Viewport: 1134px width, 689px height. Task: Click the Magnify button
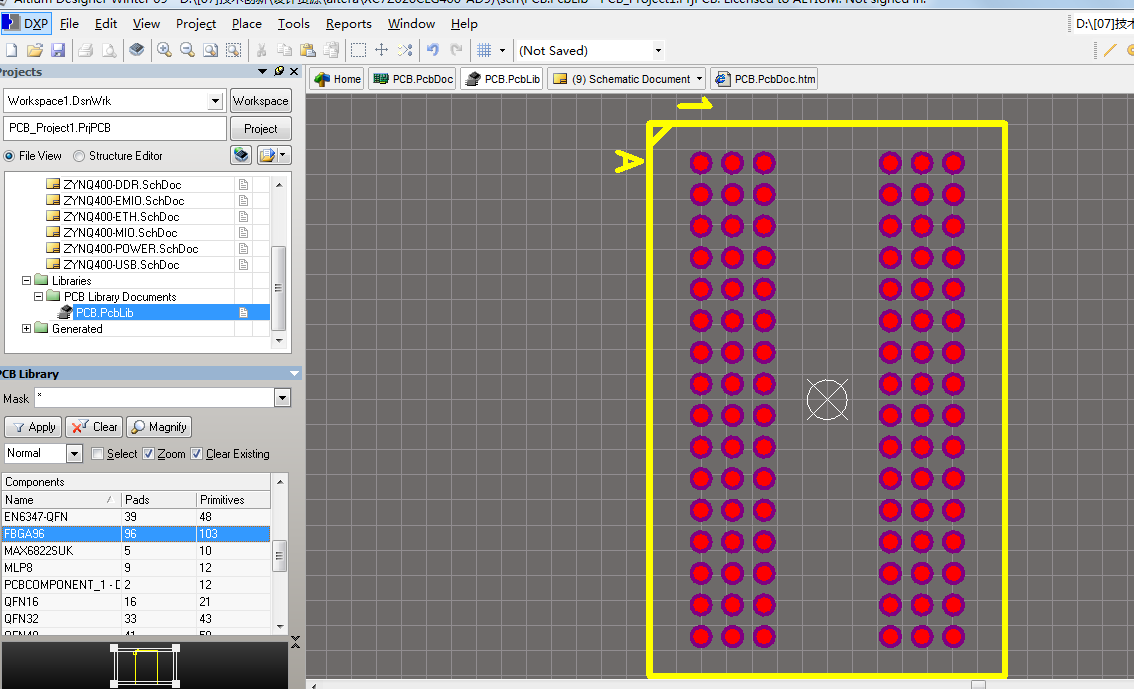(x=159, y=427)
